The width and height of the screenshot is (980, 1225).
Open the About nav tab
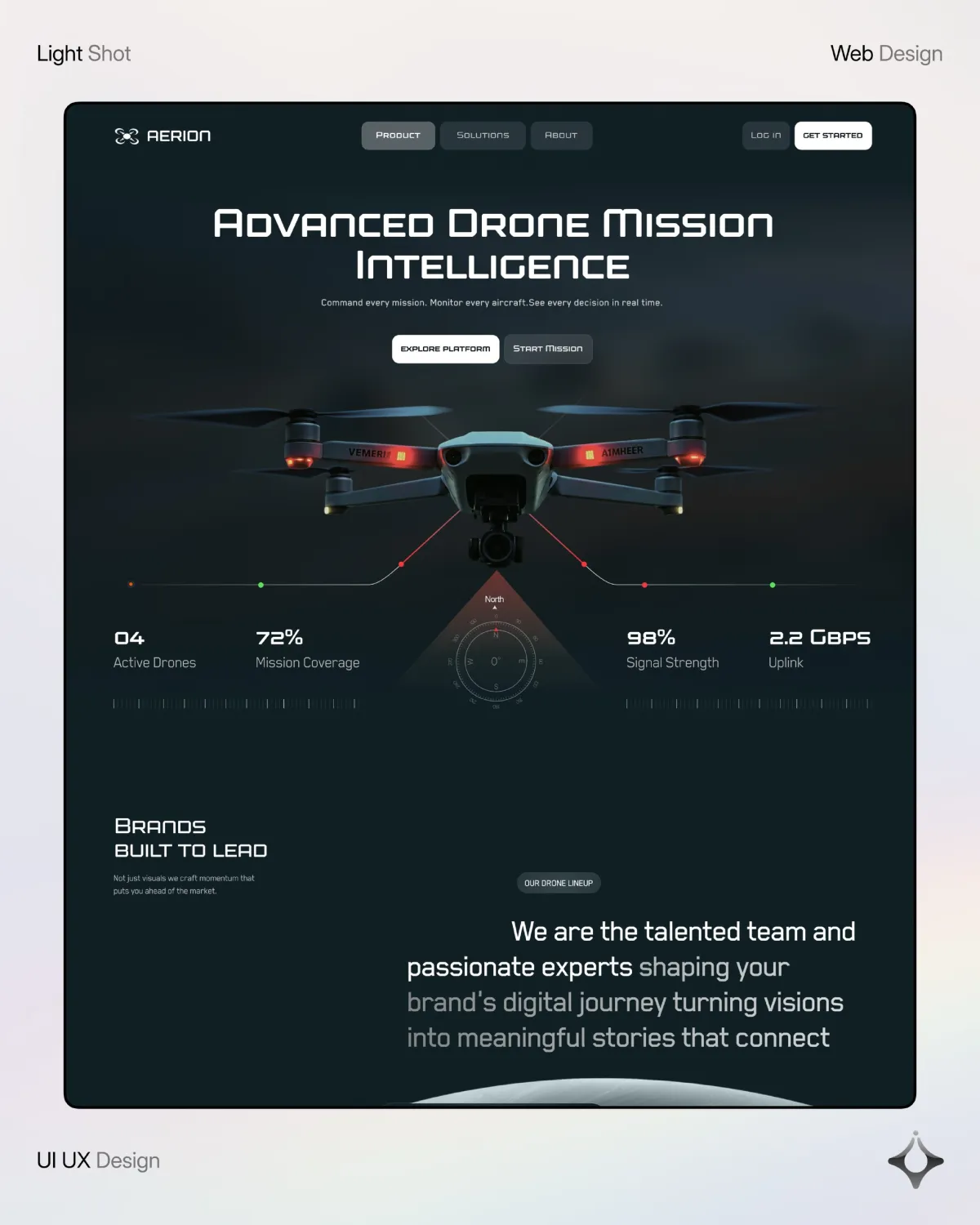(561, 136)
